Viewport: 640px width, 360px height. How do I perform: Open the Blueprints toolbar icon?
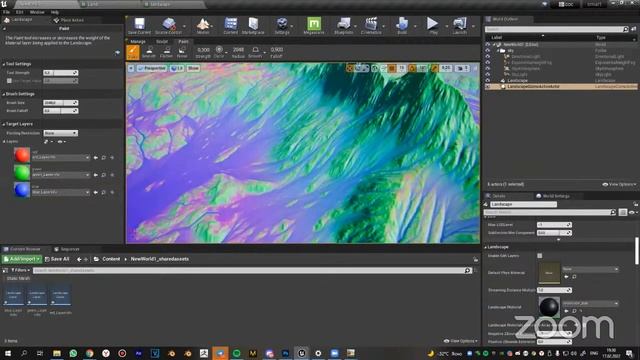[x=344, y=26]
